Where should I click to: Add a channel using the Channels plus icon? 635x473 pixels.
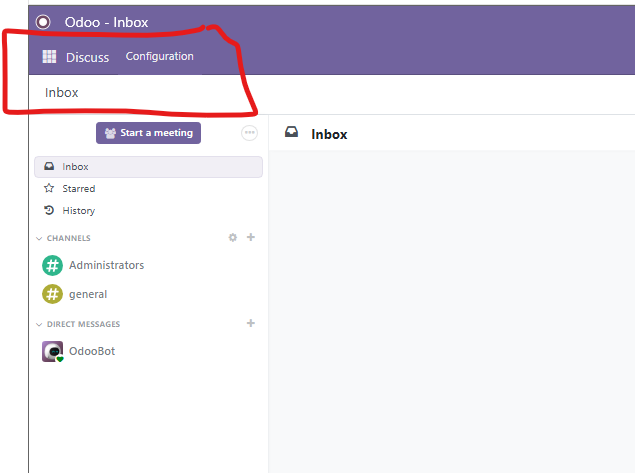pos(251,238)
